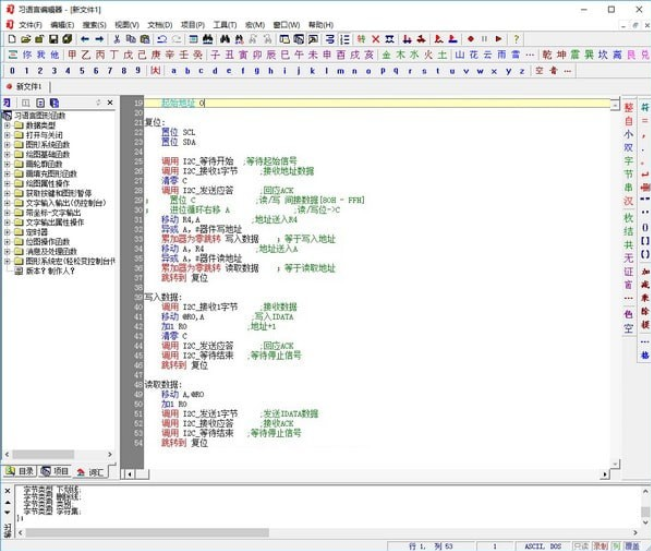The image size is (651, 551).
Task: Click the play triangle icon
Action: (499, 39)
